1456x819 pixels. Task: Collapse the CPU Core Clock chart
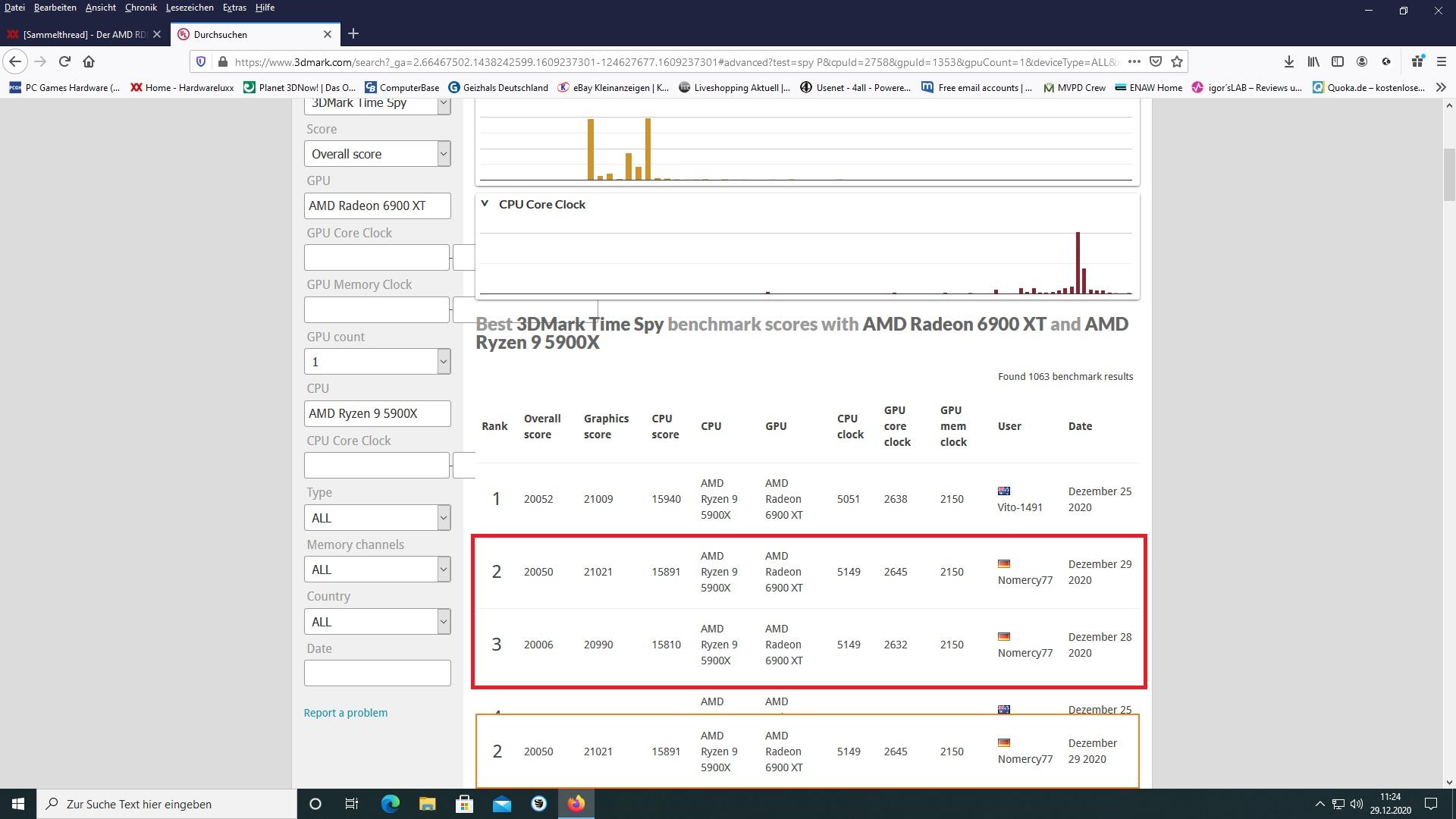485,204
